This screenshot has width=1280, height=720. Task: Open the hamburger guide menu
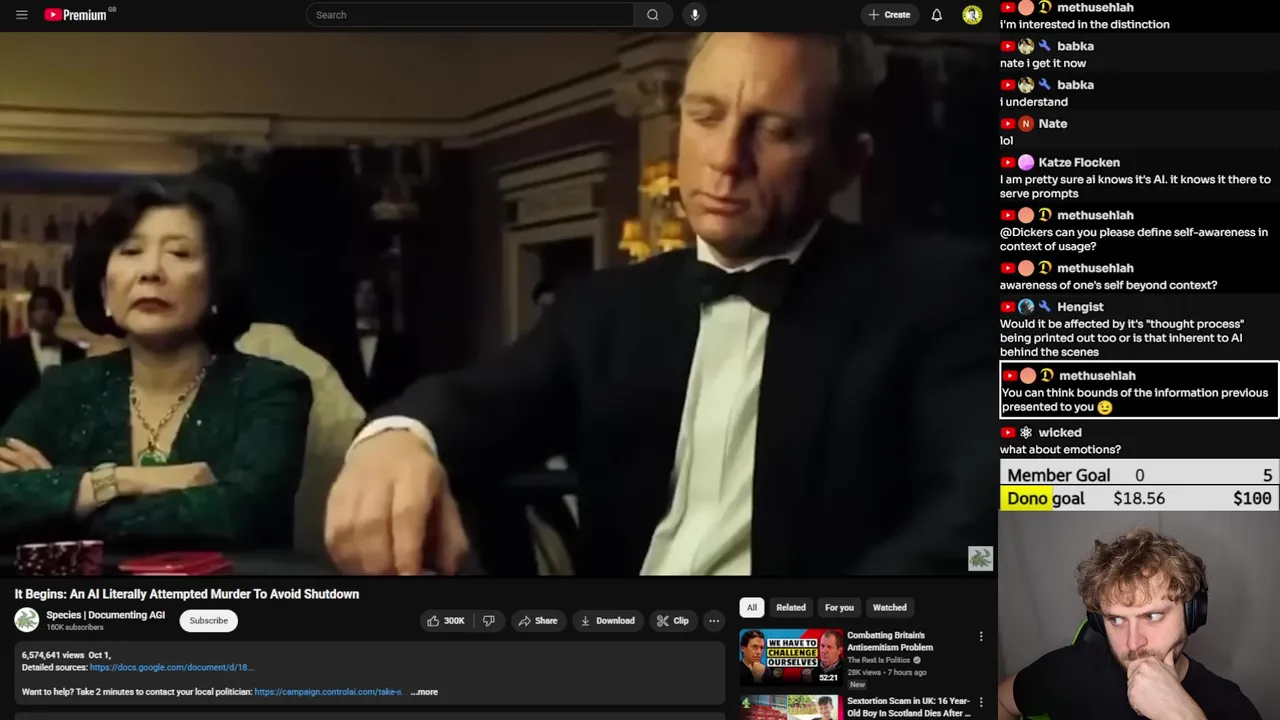[x=22, y=15]
